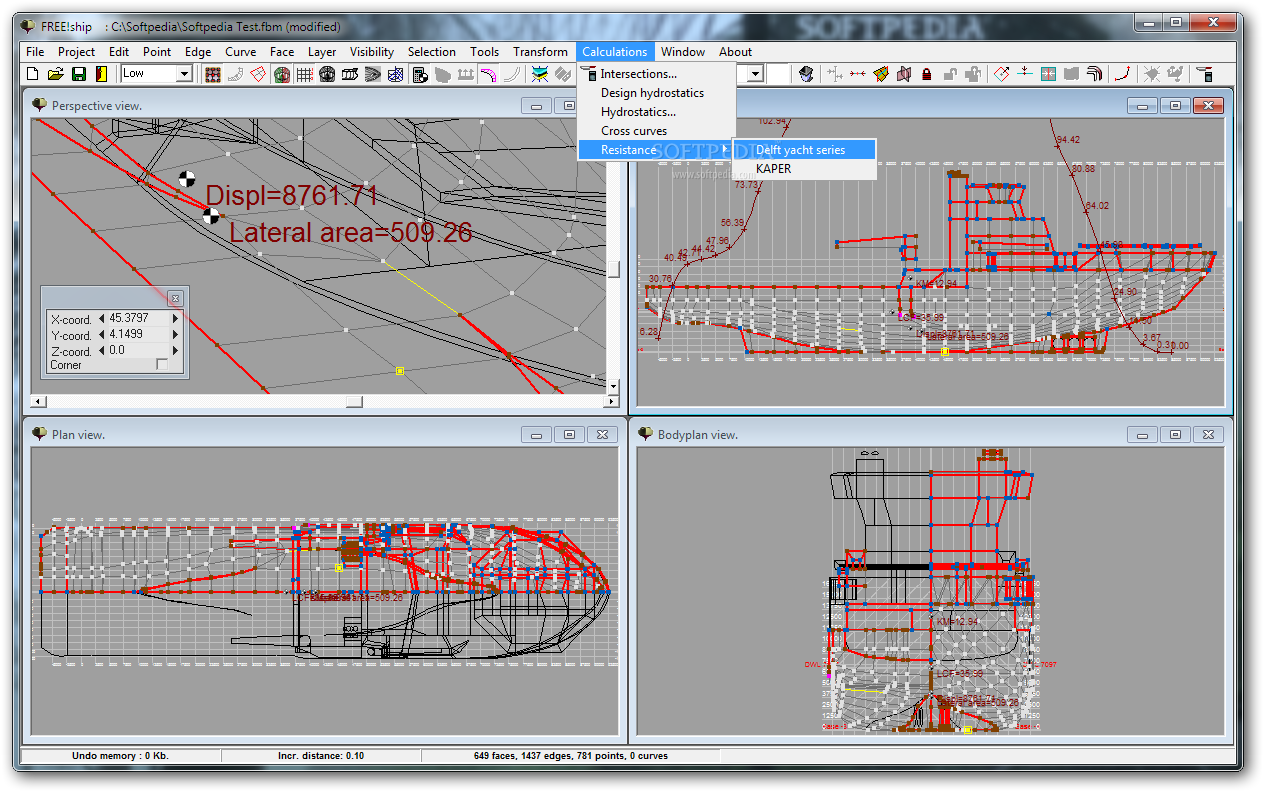This screenshot has height=792, width=1264.
Task: Increase Y-coord with its right arrow
Action: [176, 335]
